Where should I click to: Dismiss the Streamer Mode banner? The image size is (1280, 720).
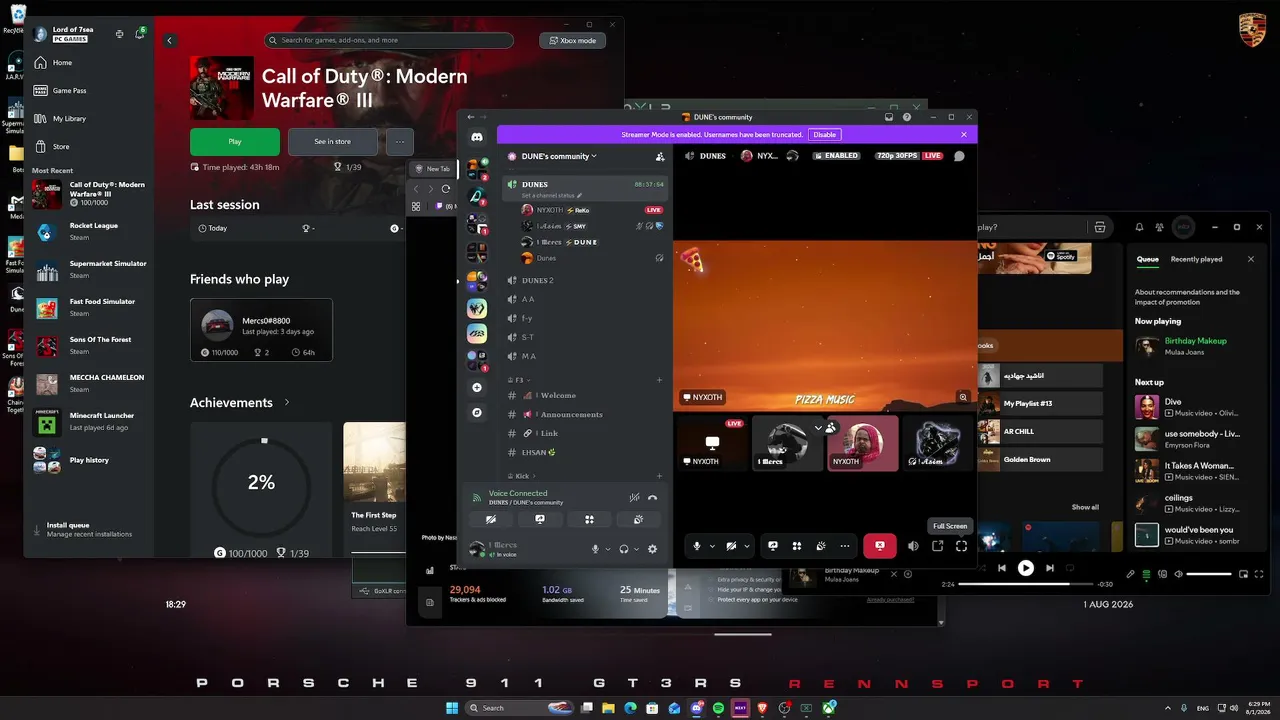point(964,134)
